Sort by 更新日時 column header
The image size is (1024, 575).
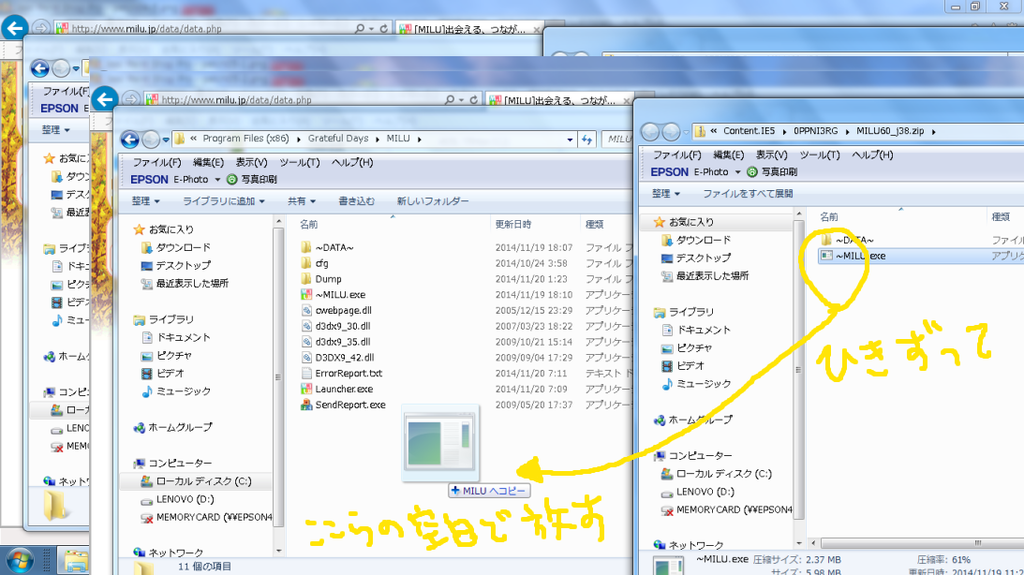point(513,224)
